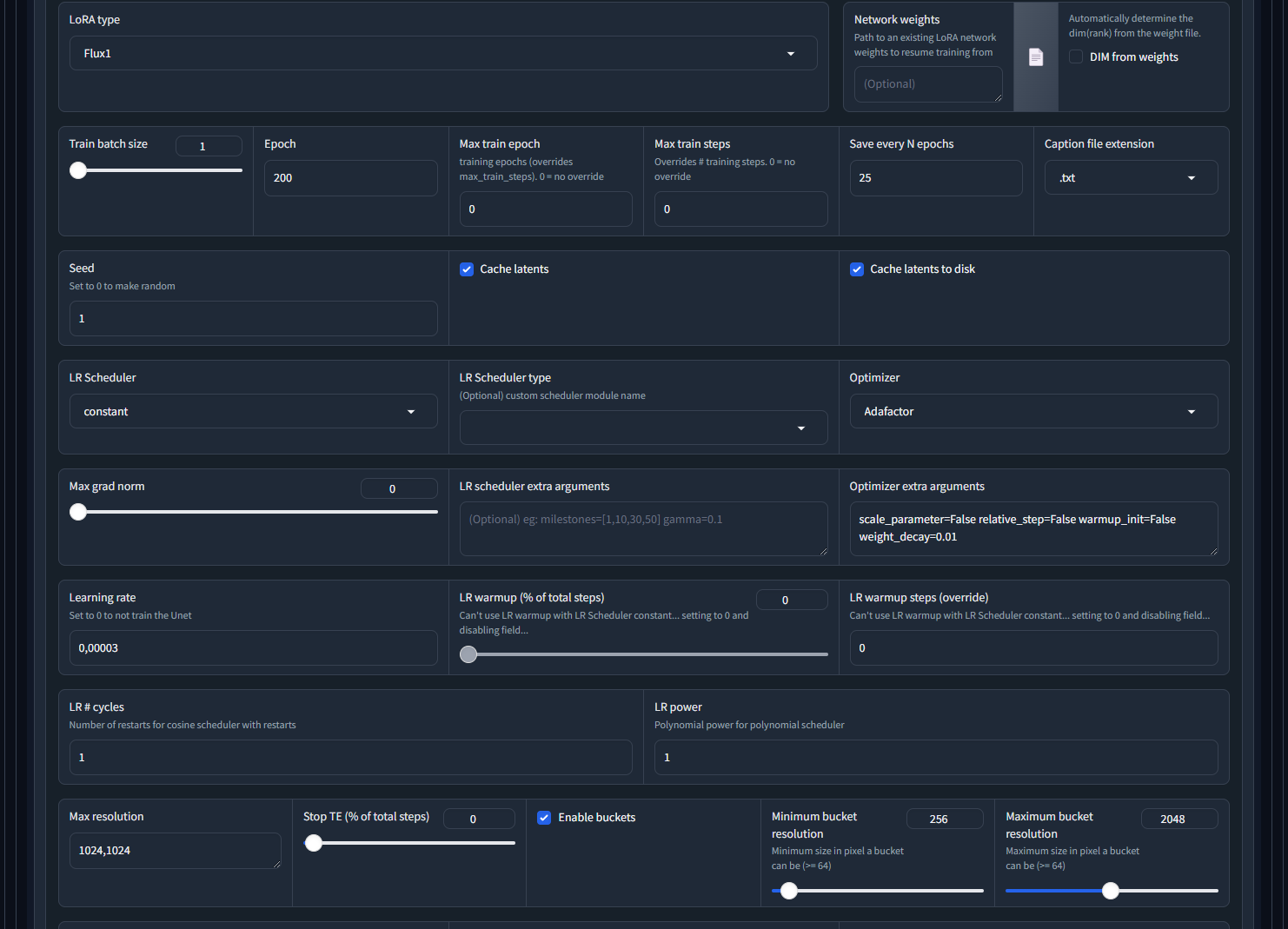This screenshot has width=1288, height=929.
Task: Click the Train batch size number box
Action: [x=209, y=146]
